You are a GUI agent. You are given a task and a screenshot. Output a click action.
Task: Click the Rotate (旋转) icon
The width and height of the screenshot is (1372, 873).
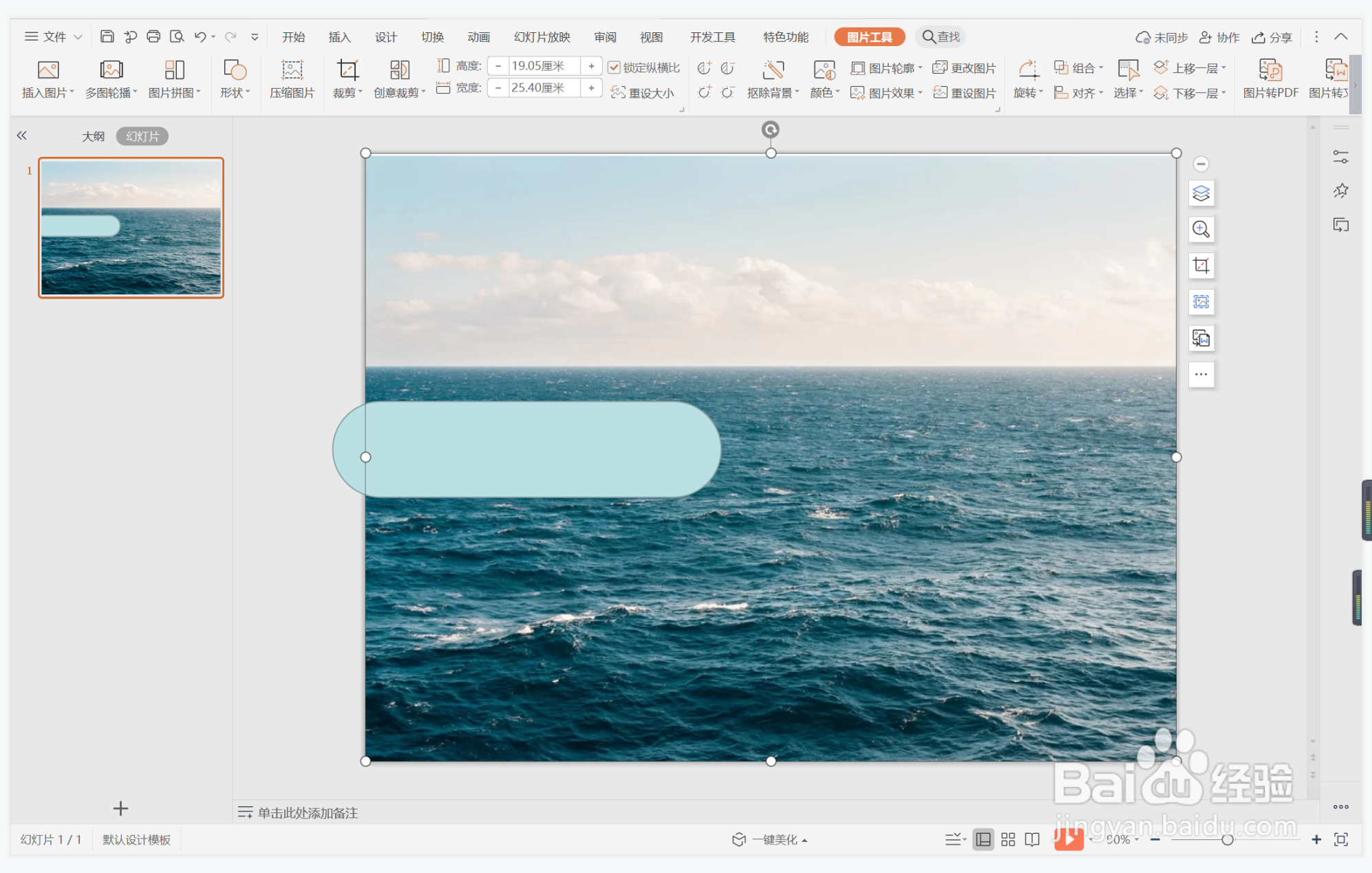pos(1028,69)
